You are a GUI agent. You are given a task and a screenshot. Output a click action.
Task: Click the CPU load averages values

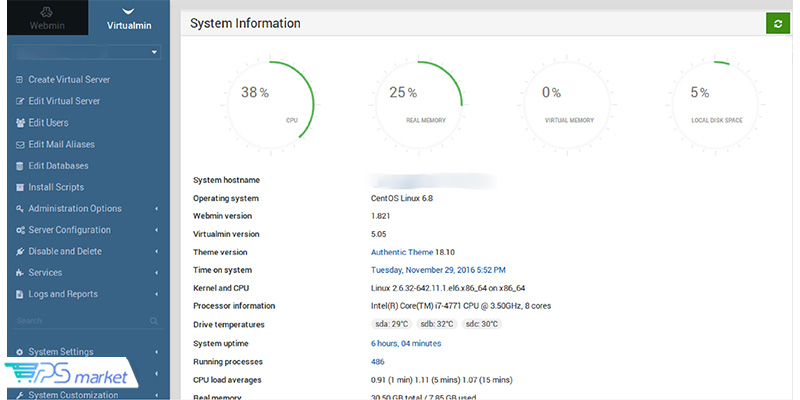(x=442, y=380)
